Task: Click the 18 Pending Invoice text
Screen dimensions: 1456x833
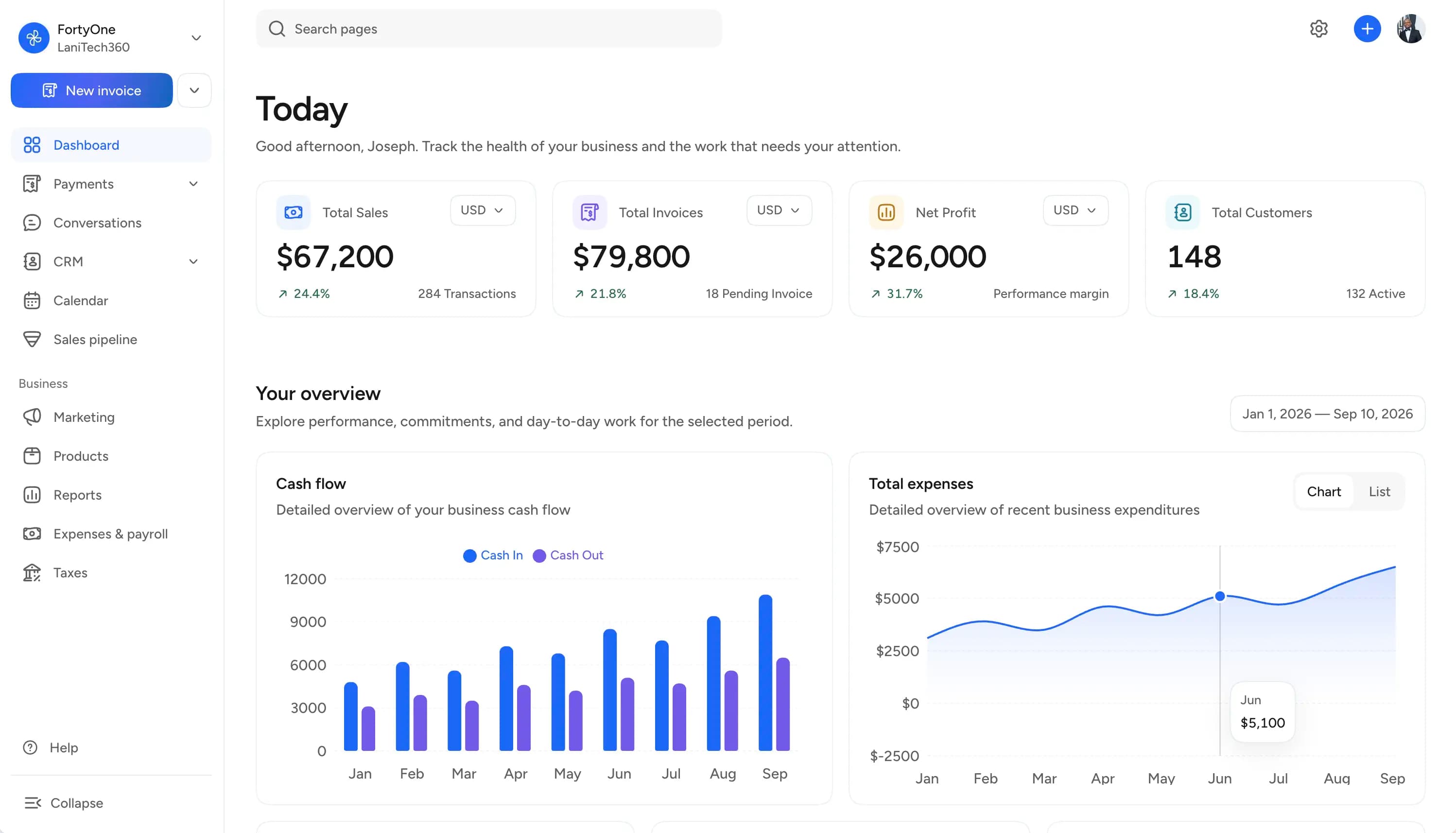Action: coord(759,294)
